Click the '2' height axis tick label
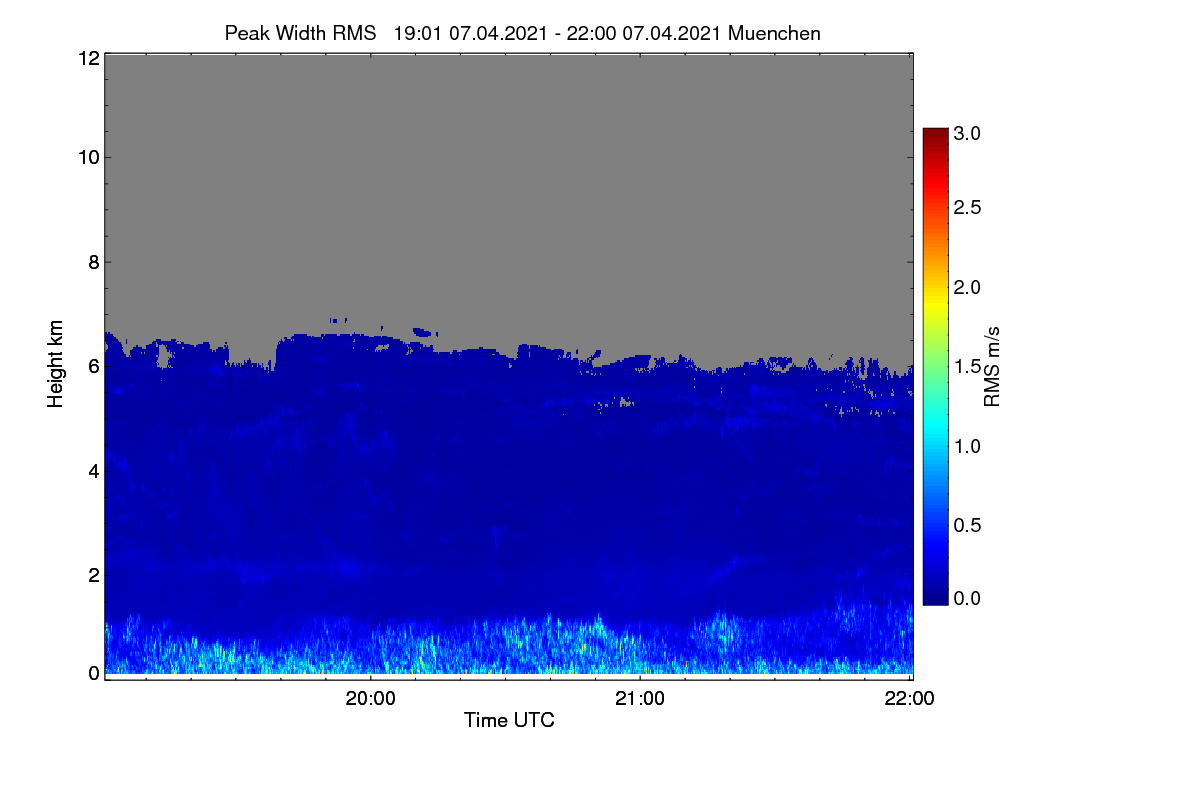1200x800 pixels. tap(92, 574)
